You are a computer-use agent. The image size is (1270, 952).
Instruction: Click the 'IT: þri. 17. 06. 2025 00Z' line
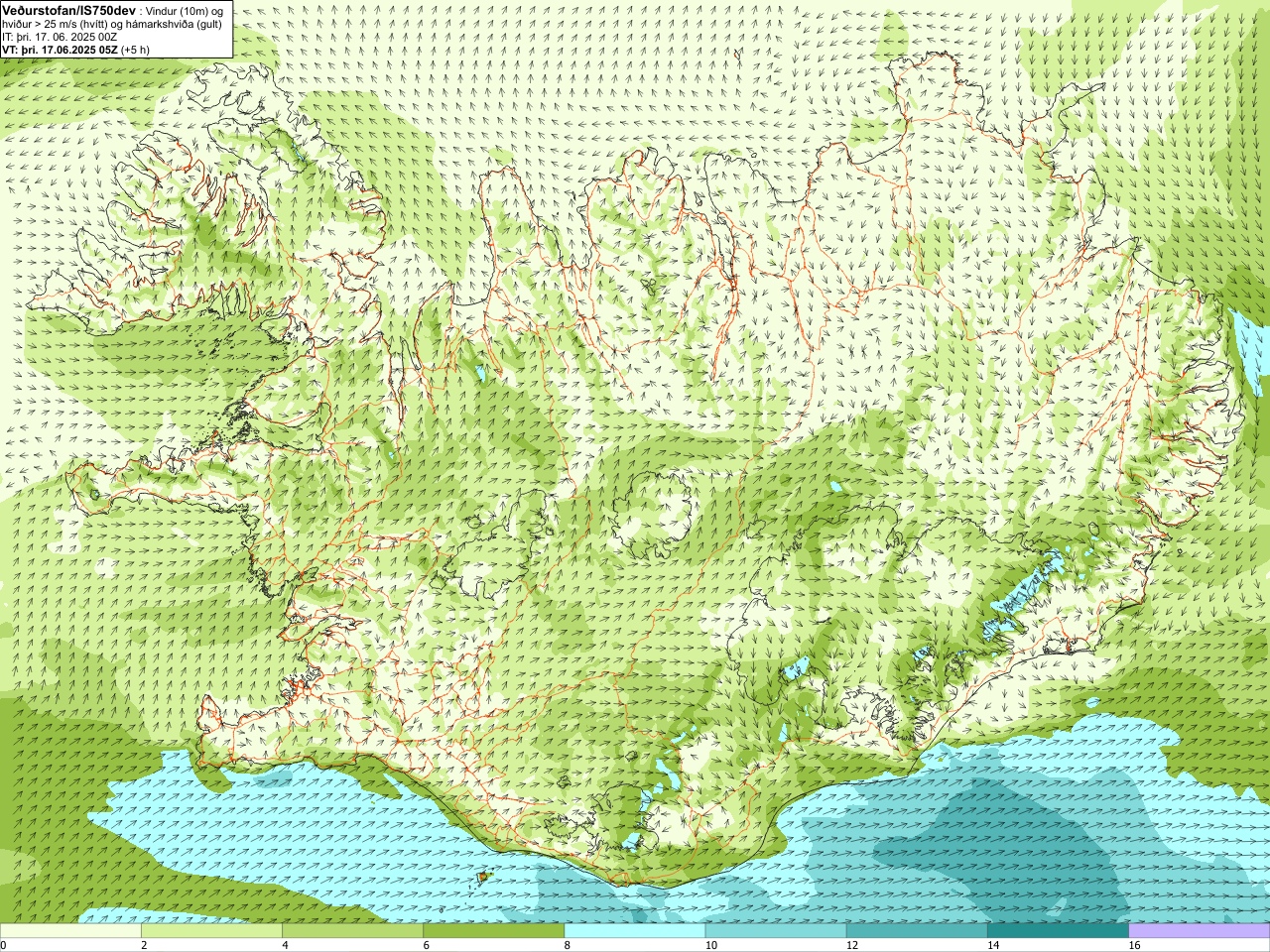point(60,37)
